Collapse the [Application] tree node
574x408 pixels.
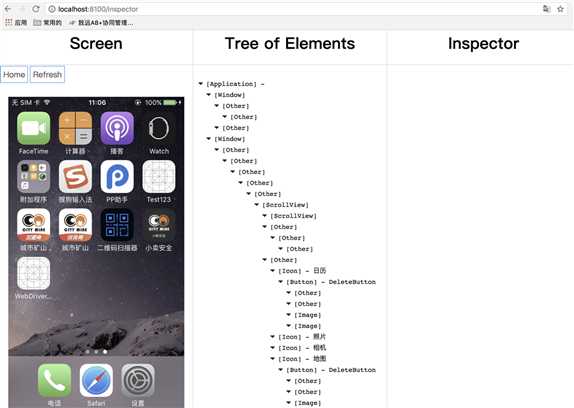[x=201, y=84]
